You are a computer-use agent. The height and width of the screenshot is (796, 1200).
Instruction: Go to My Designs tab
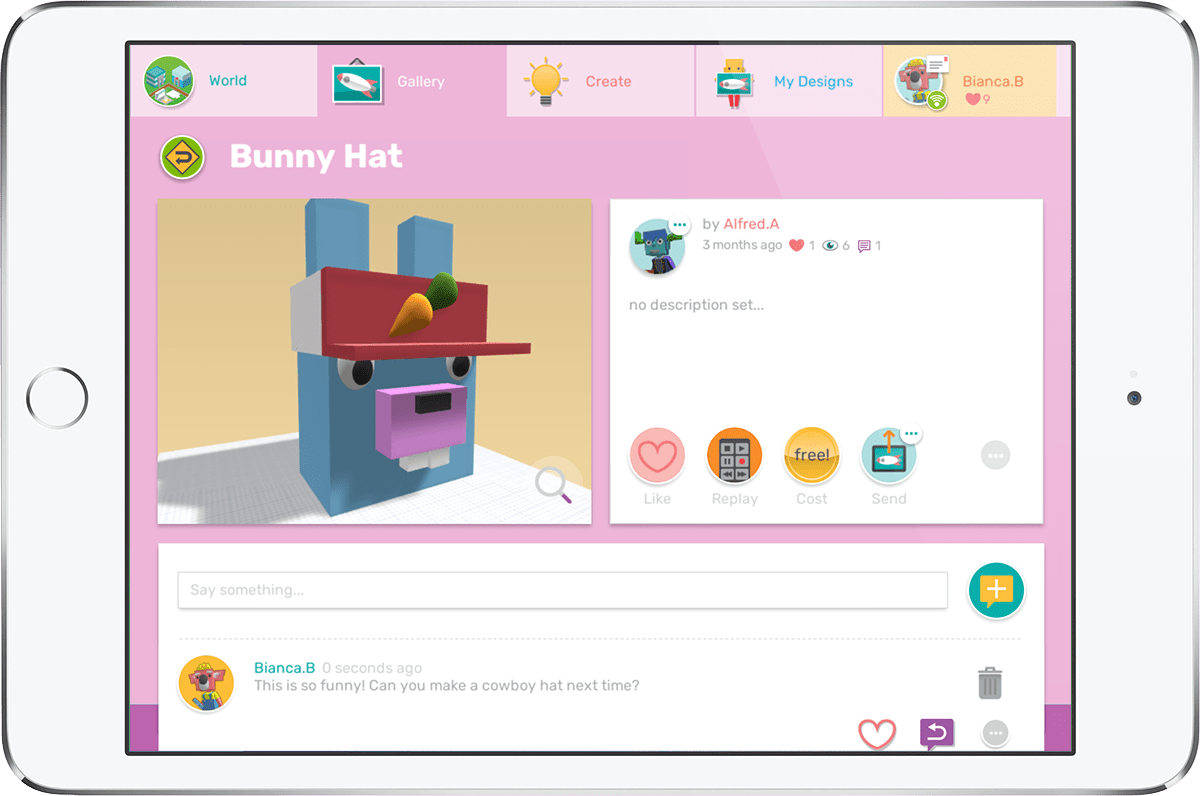(789, 81)
